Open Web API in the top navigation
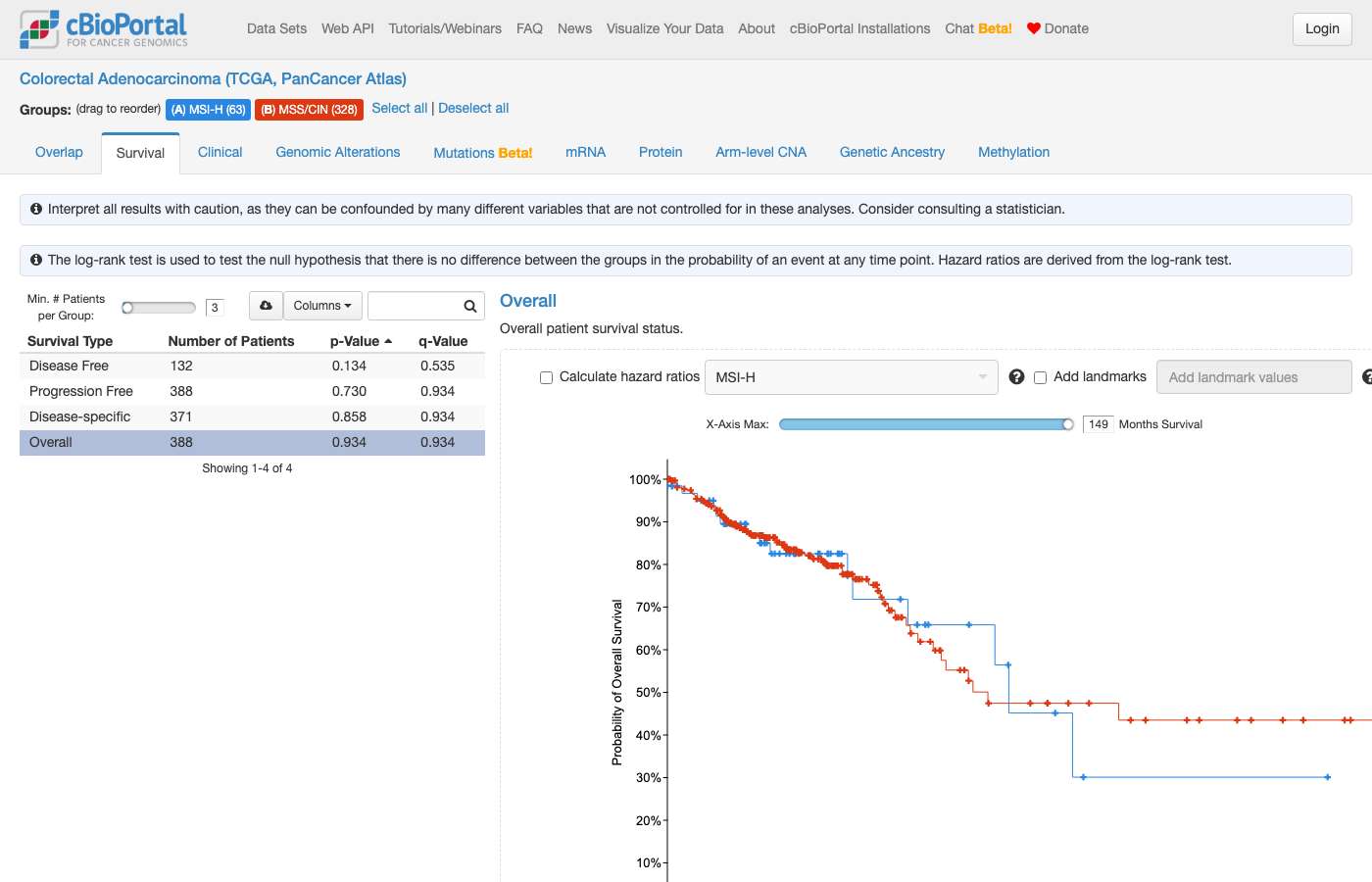 pyautogui.click(x=348, y=28)
